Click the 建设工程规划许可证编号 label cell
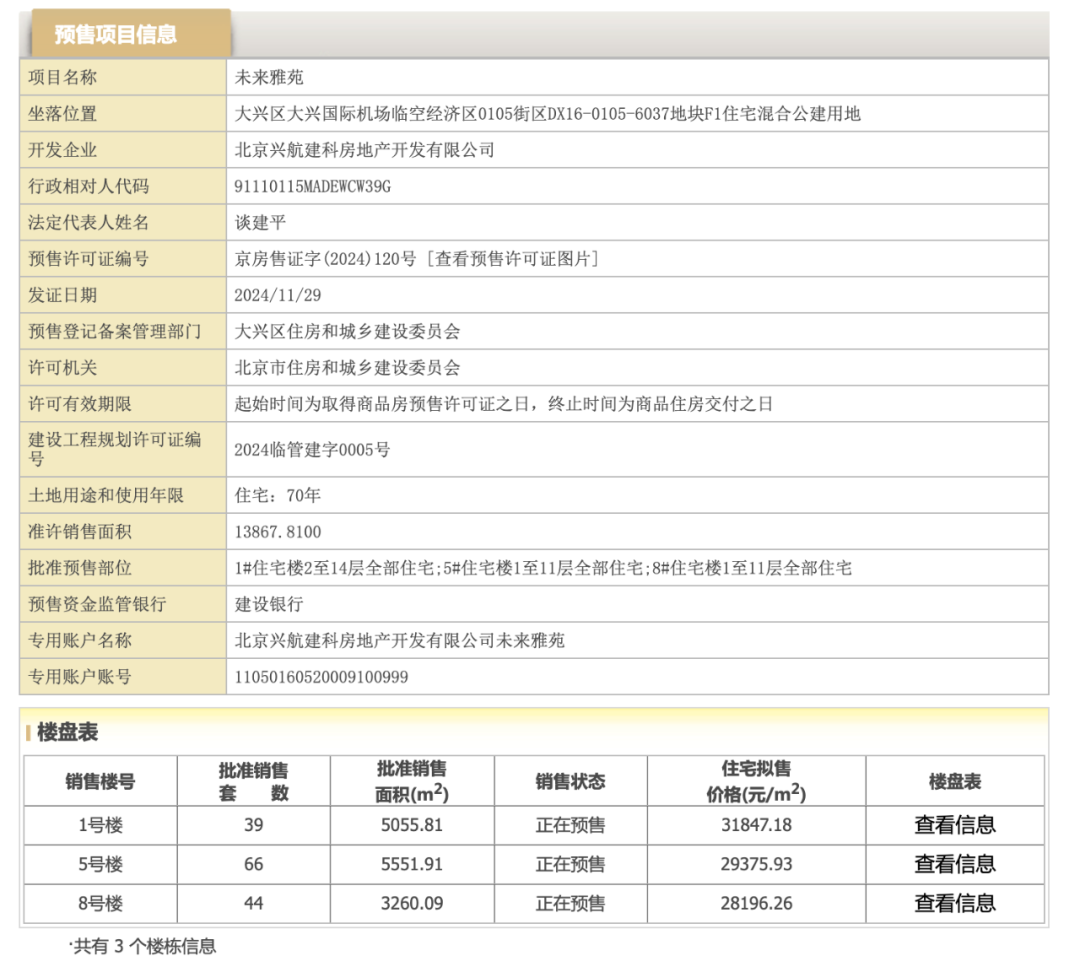 [x=123, y=449]
